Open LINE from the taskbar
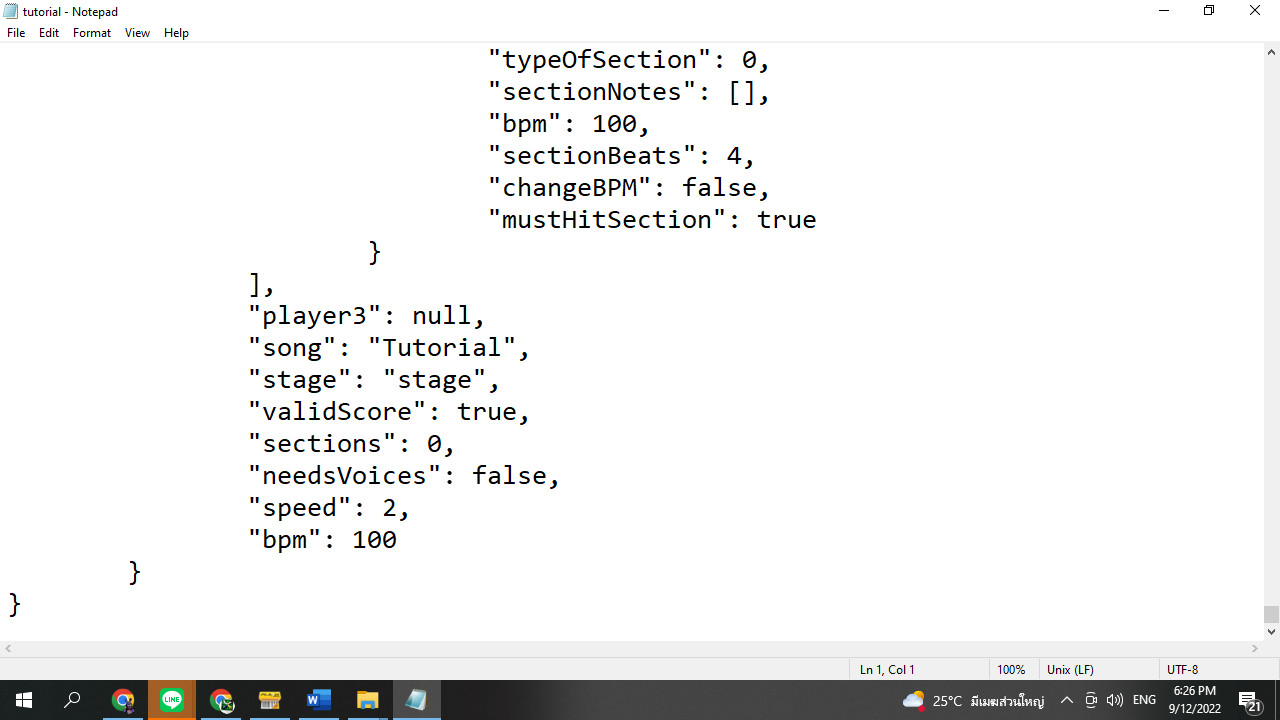Viewport: 1280px width, 720px height. 172,699
